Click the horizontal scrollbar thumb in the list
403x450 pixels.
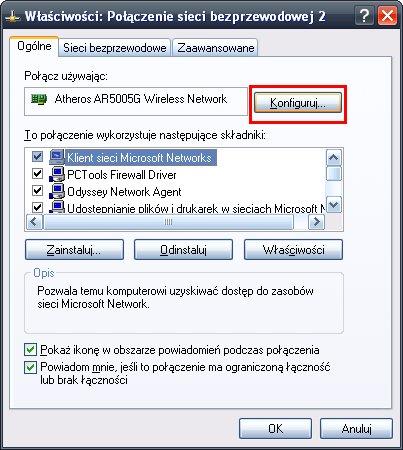coord(169,222)
